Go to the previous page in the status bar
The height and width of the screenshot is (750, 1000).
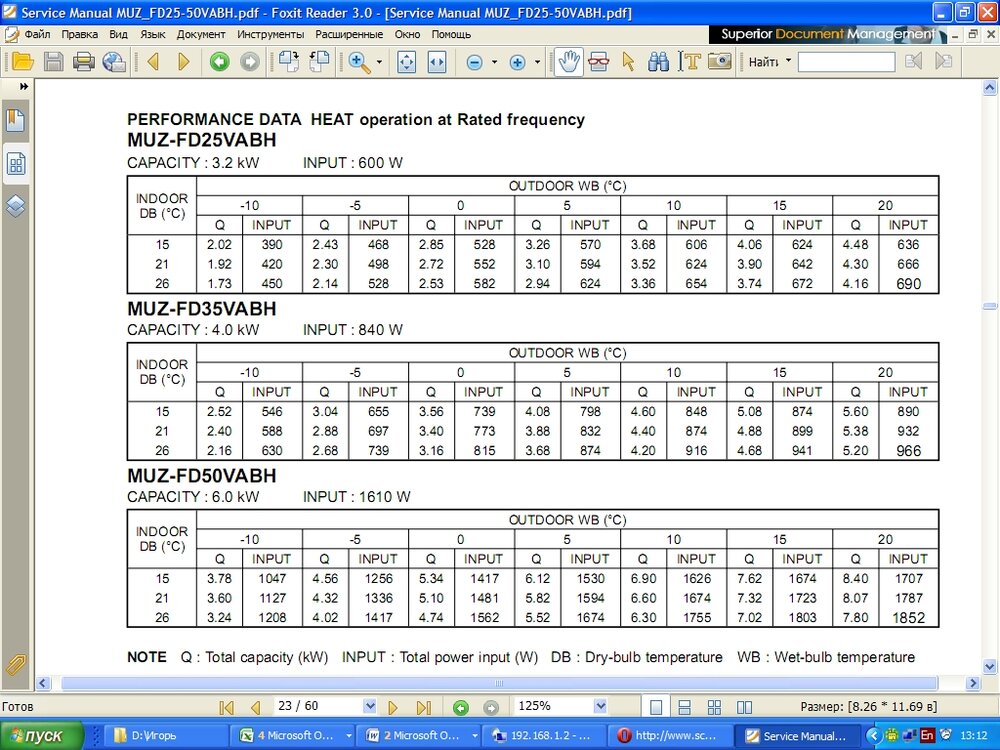click(x=255, y=707)
